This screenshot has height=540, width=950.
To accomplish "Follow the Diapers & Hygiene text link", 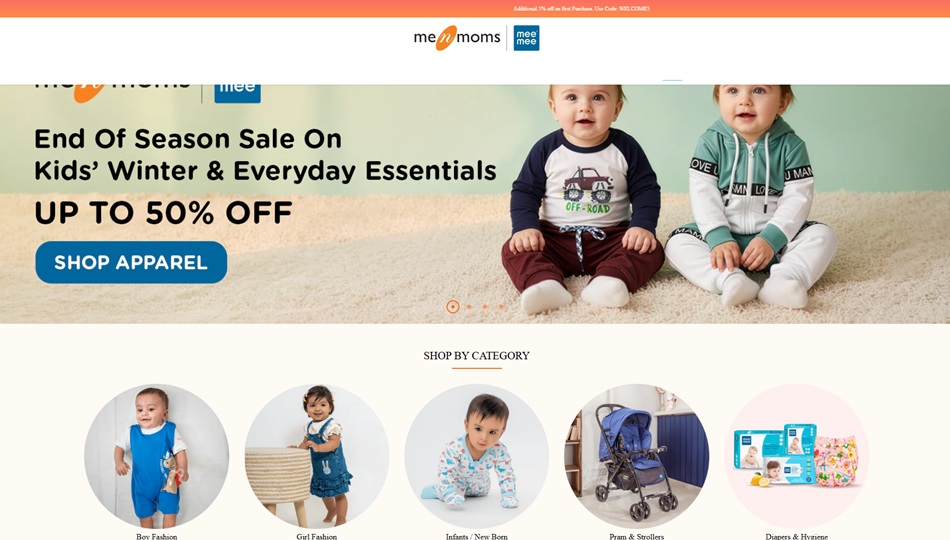I will click(797, 536).
